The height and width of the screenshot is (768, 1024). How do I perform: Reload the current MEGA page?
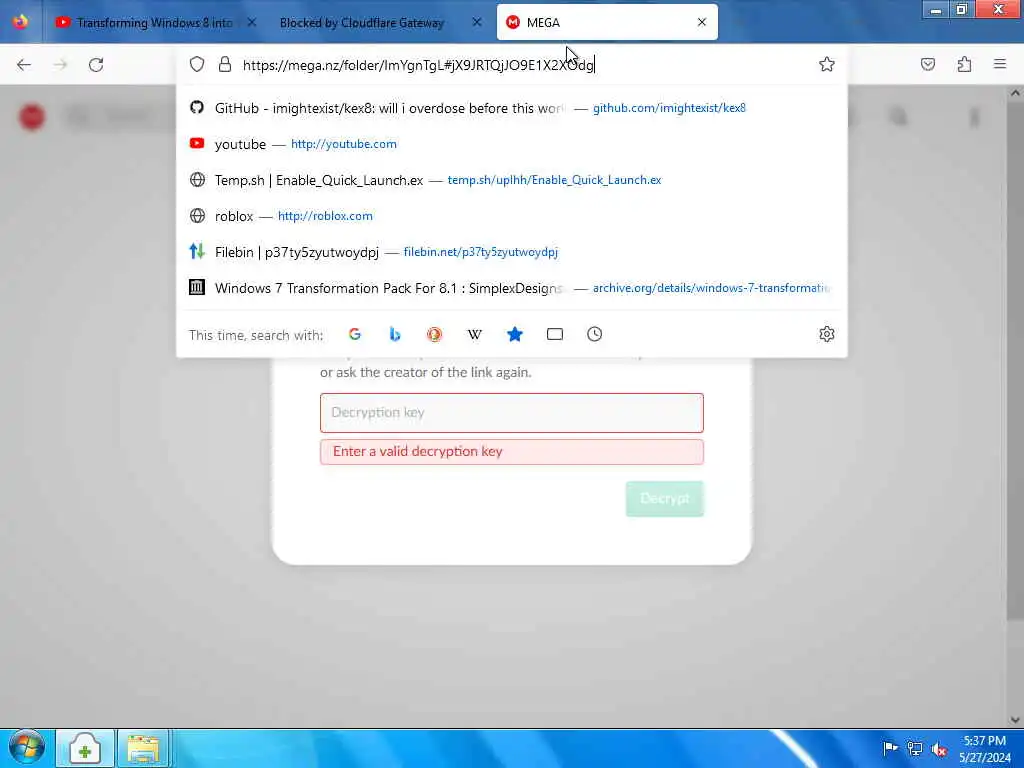tap(96, 65)
